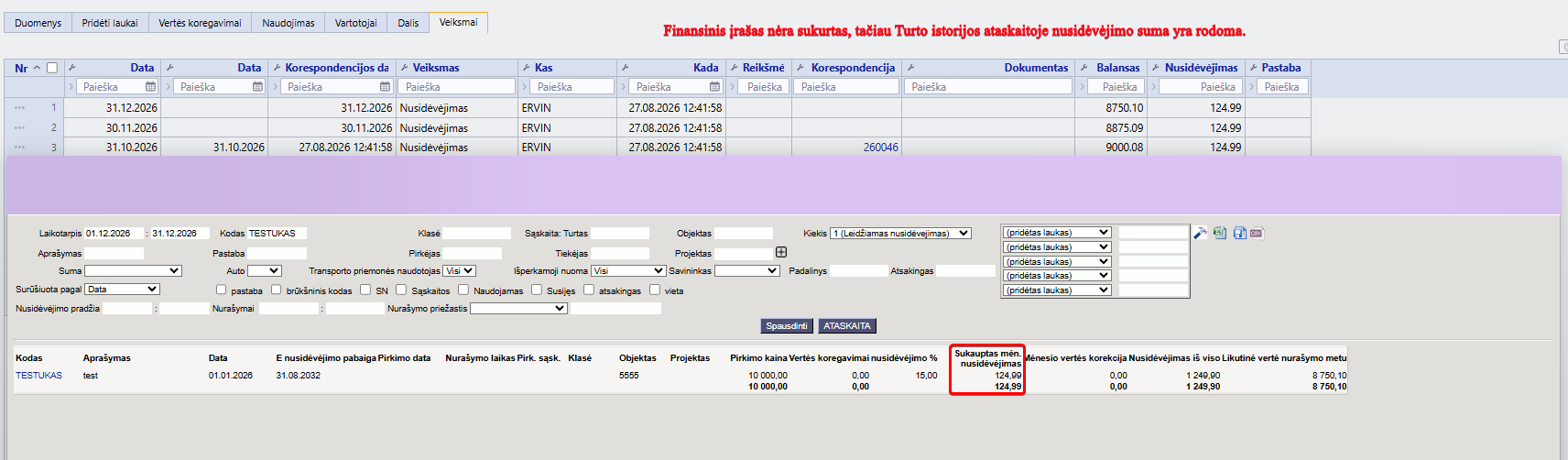Open the calendar in the Kada filter
This screenshot has width=1568, height=460.
click(x=715, y=87)
